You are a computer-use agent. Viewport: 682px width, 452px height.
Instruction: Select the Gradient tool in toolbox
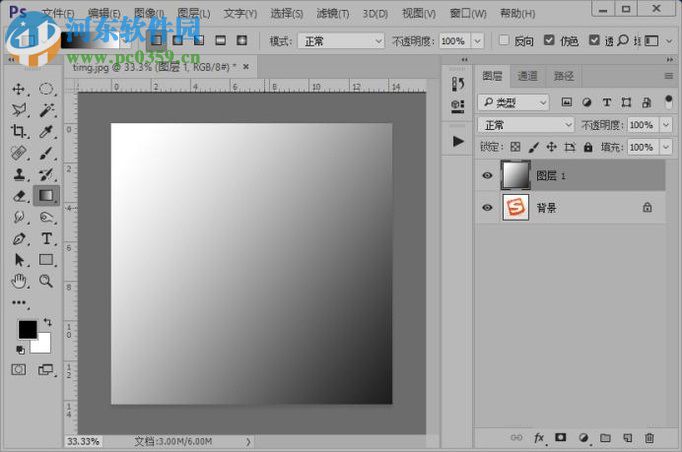click(x=46, y=196)
